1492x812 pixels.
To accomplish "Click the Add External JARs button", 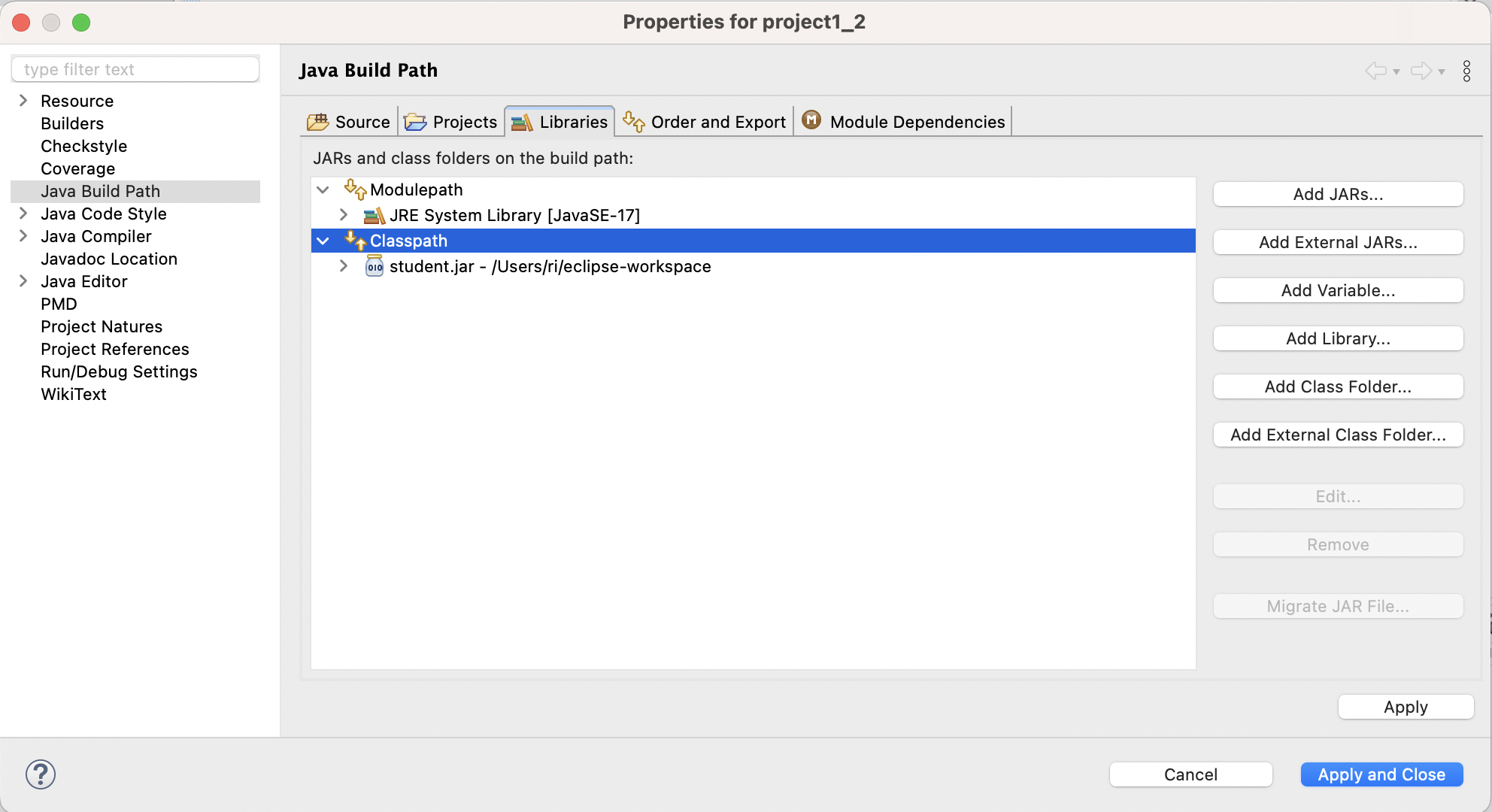I will (1338, 242).
